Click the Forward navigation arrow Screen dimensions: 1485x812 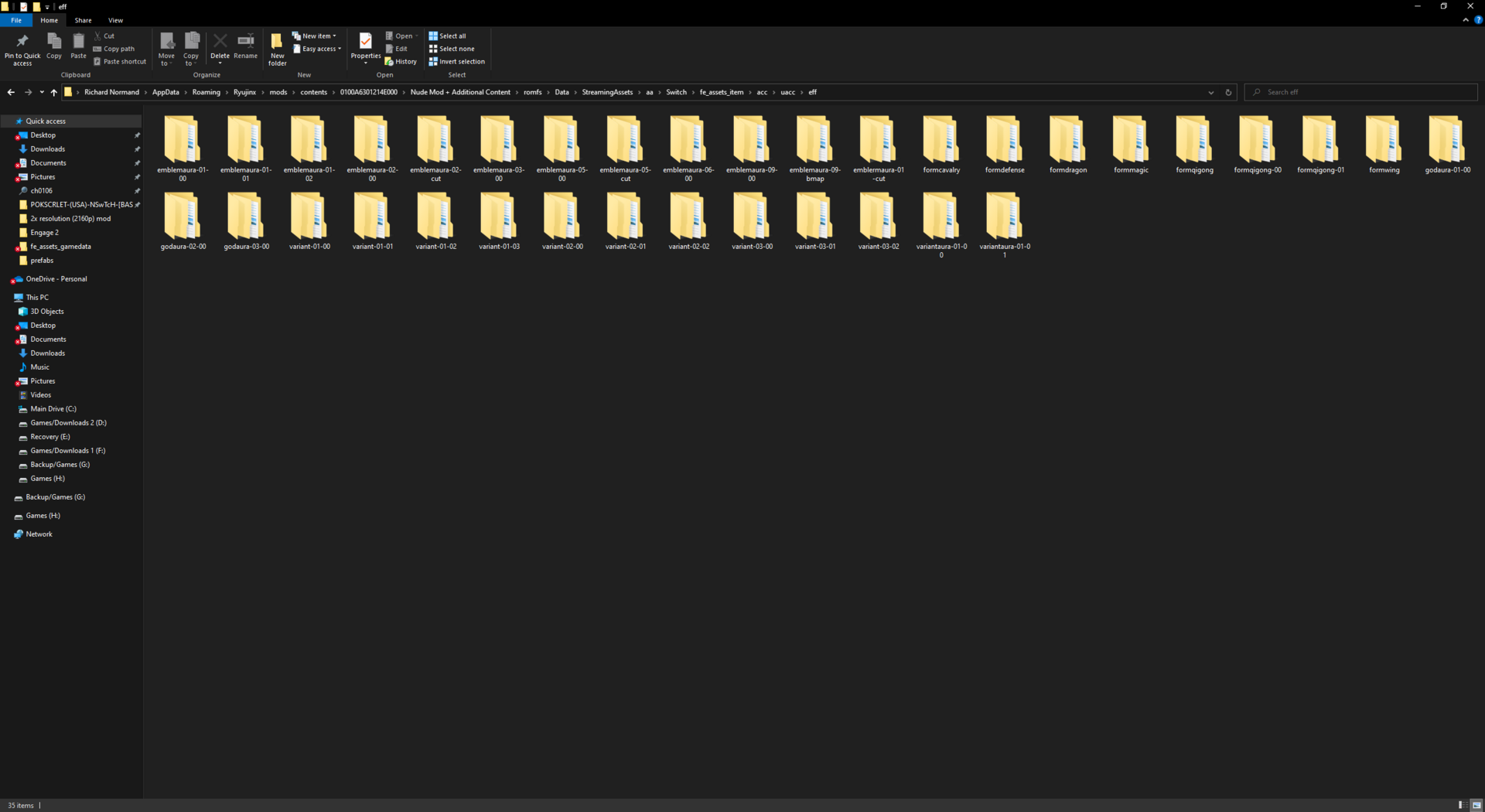(28, 92)
